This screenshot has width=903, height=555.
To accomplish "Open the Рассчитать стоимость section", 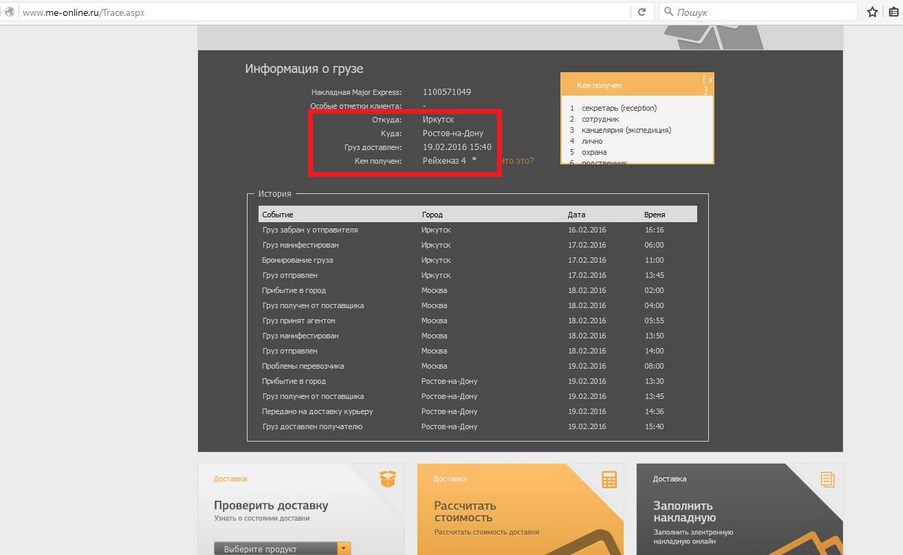I will pos(465,512).
